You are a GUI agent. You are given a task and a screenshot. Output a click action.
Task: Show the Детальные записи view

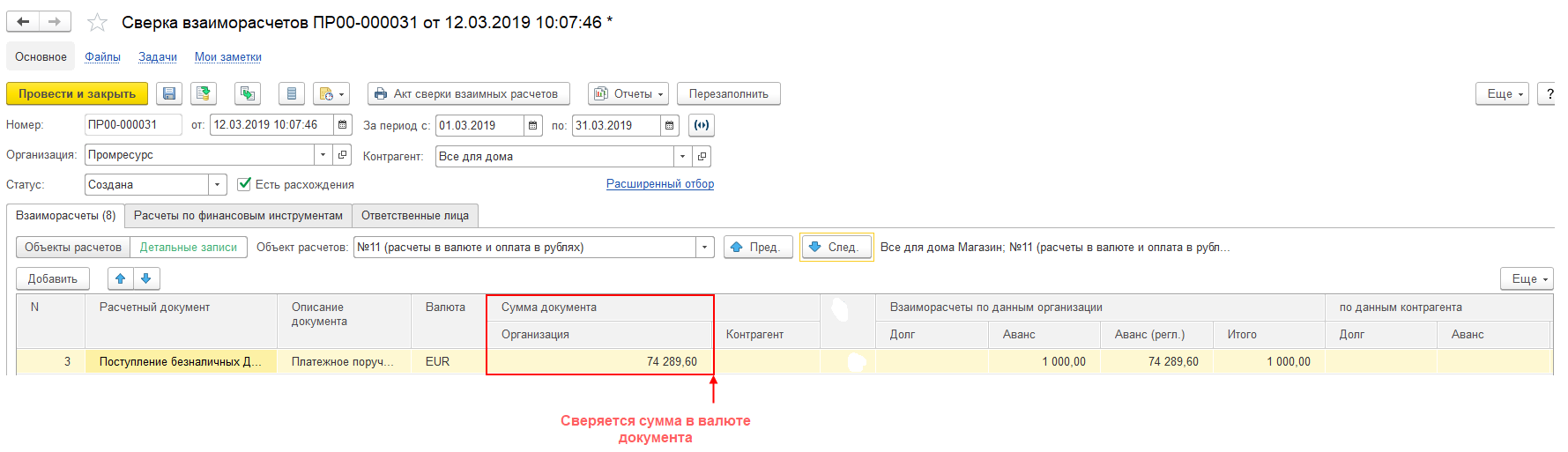[x=189, y=248]
